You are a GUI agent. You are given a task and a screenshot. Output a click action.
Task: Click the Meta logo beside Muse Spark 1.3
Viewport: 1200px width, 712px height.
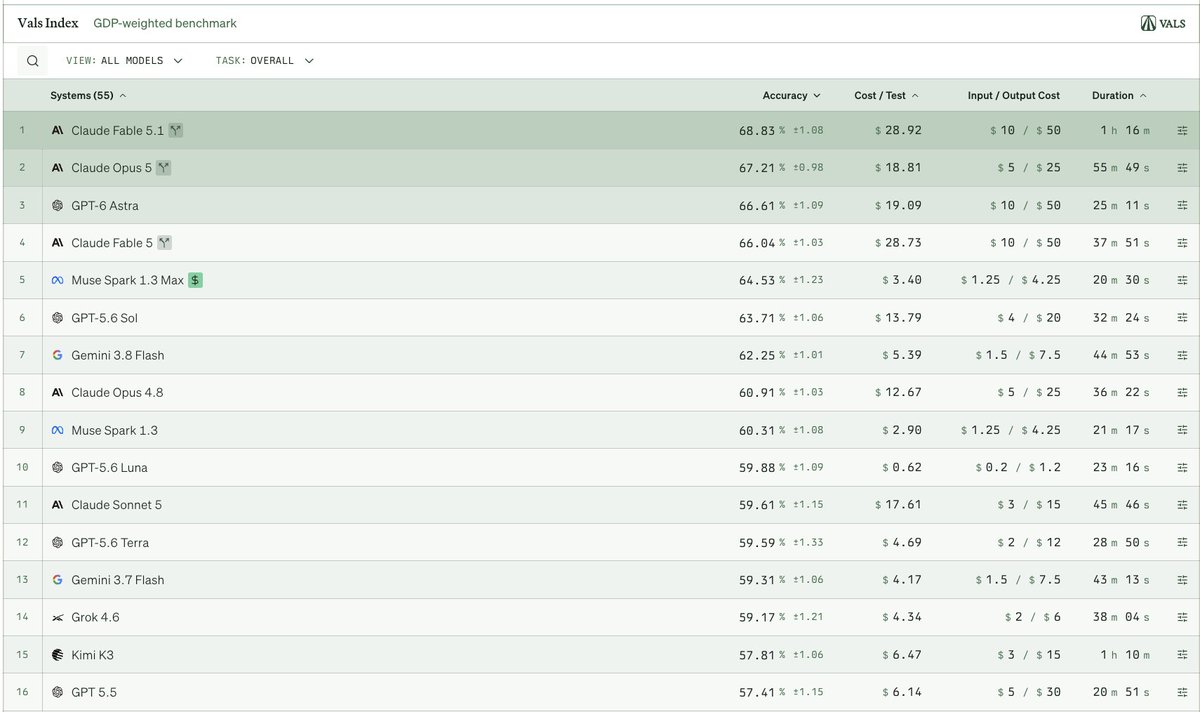pyautogui.click(x=58, y=430)
